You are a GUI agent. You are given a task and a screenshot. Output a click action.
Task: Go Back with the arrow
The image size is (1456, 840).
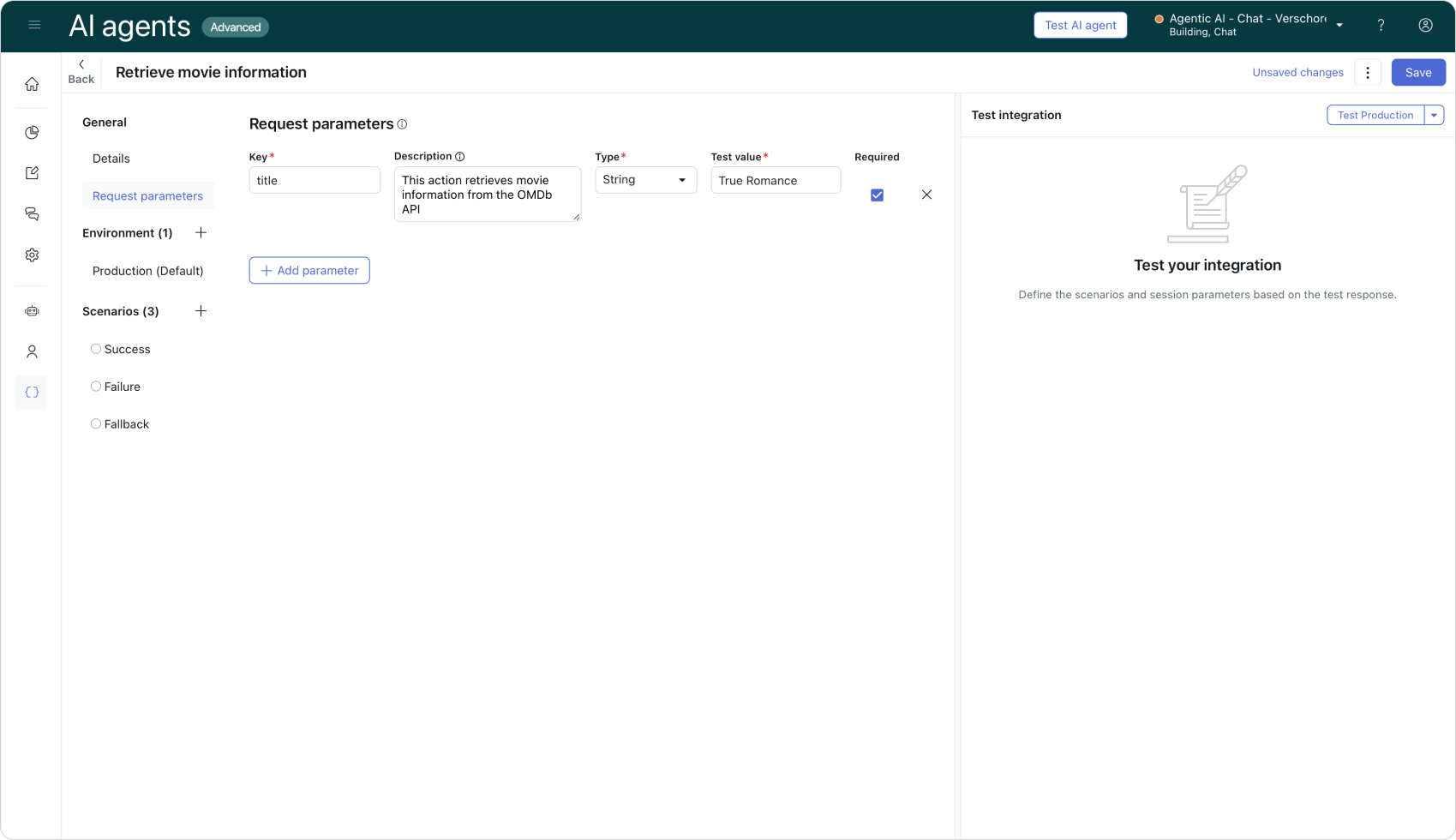(81, 72)
